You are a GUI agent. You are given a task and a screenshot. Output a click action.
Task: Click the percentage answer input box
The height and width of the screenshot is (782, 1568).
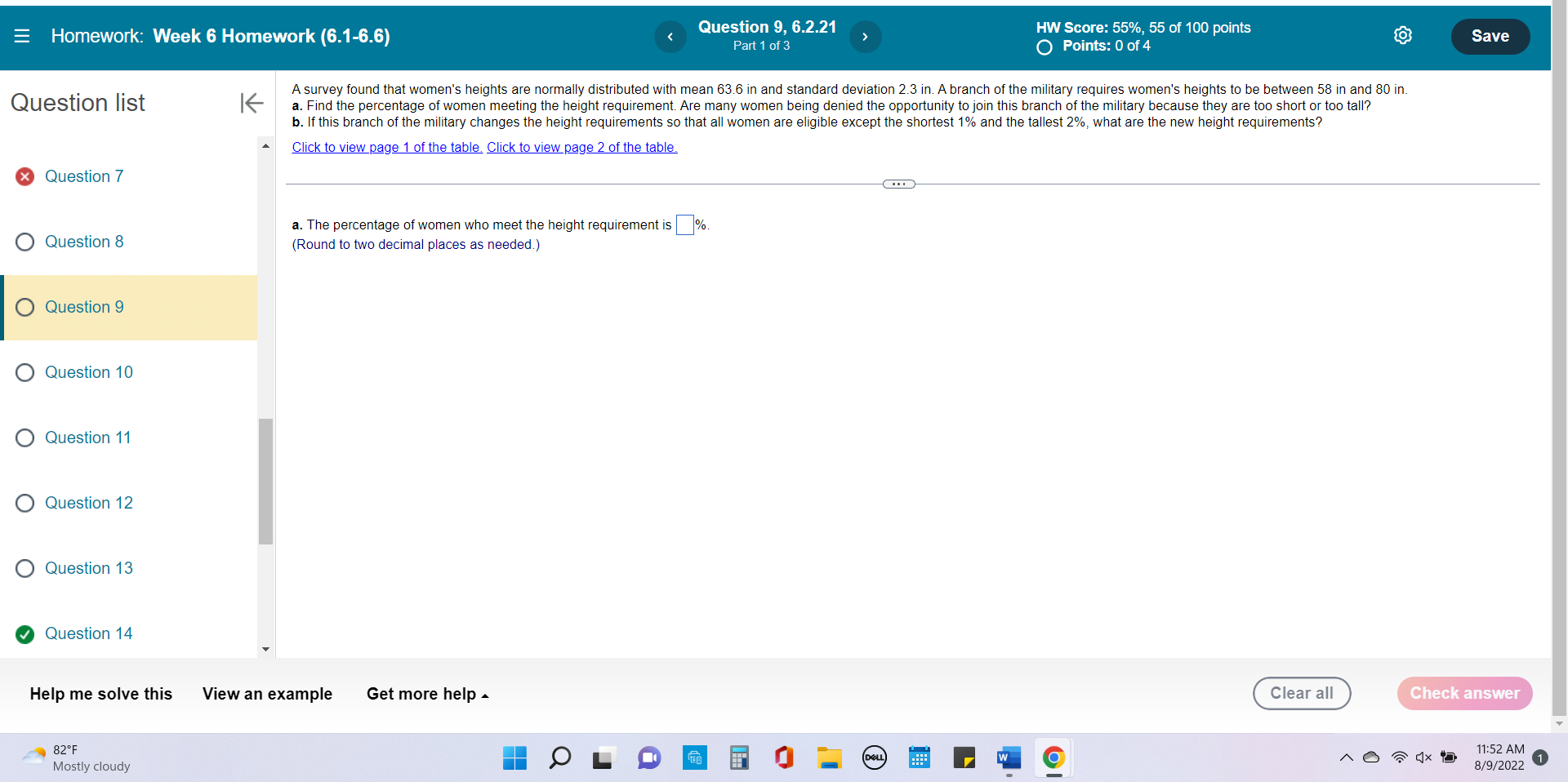tap(684, 225)
